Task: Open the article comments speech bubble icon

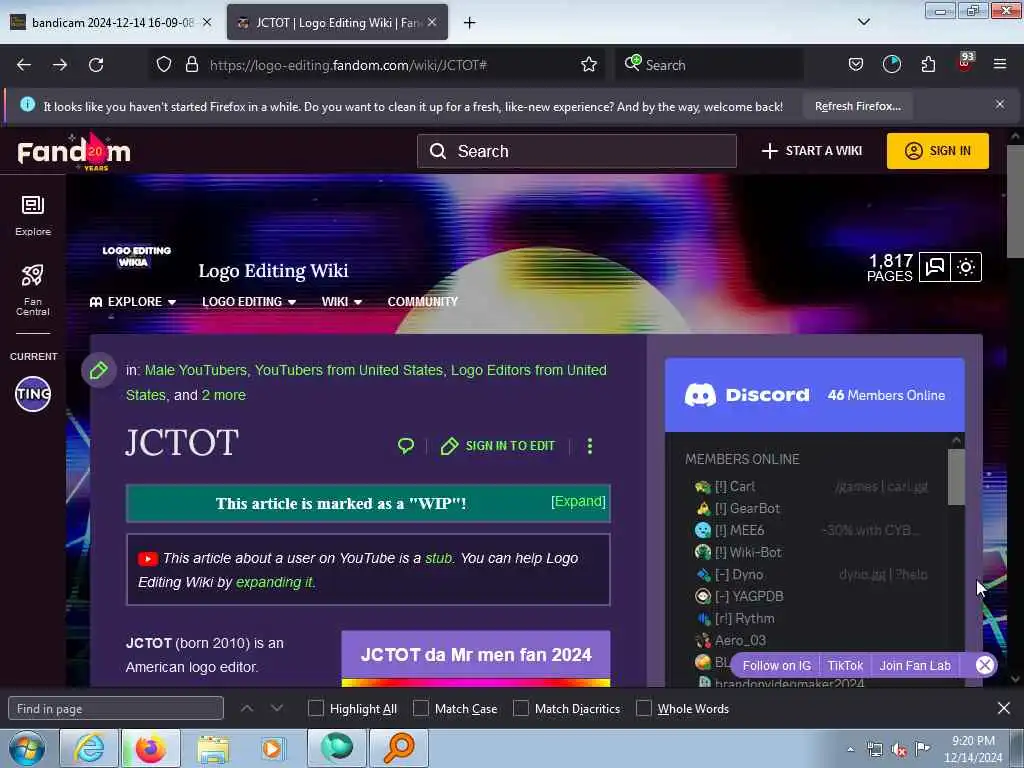Action: pos(406,446)
